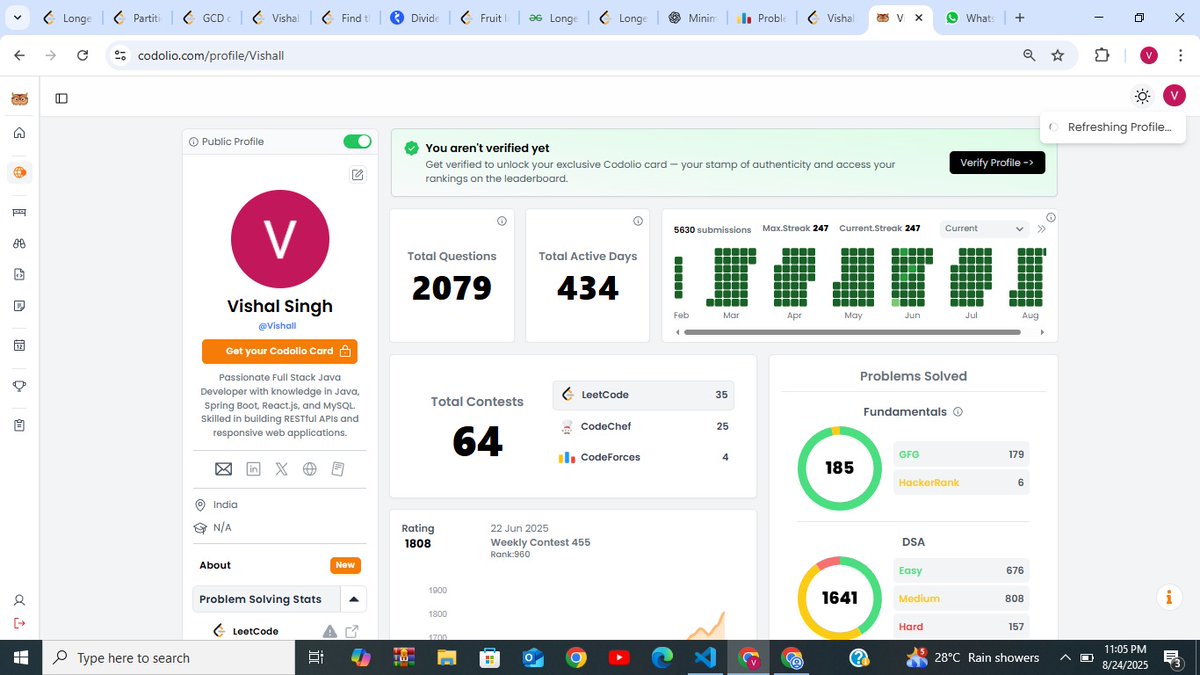
Task: Switch to the Minim ChatGPT tab
Action: click(692, 18)
